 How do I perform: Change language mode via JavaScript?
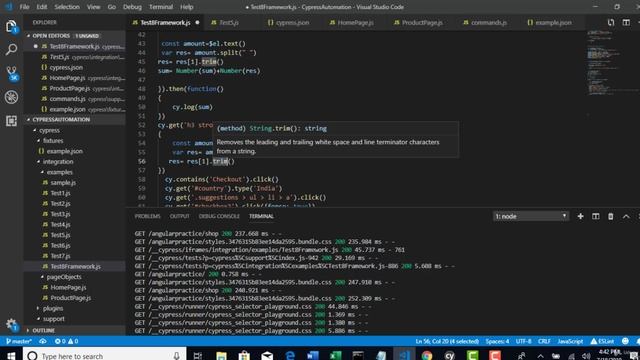[x=570, y=341]
